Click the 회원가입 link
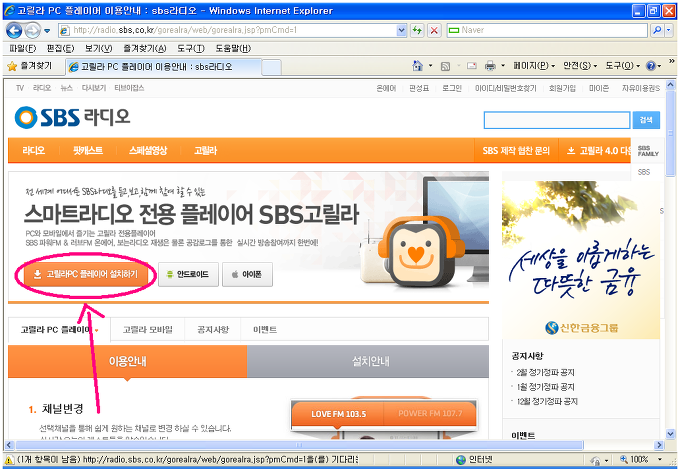Viewport: 680px width, 469px height. 562,89
